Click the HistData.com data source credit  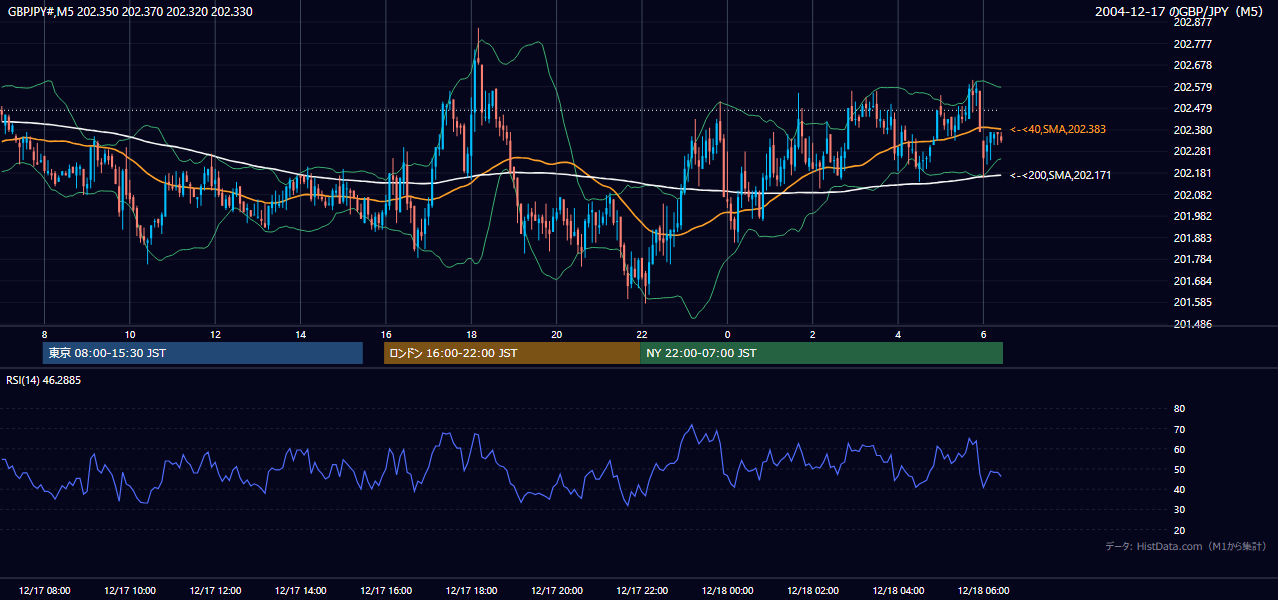coord(1186,546)
